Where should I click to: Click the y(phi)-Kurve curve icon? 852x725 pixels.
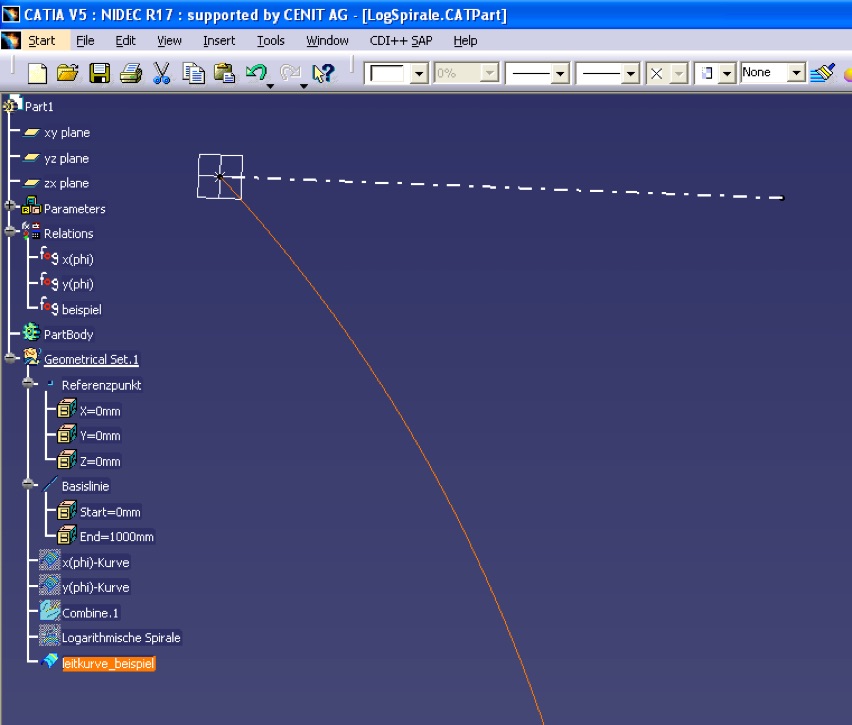(x=50, y=585)
